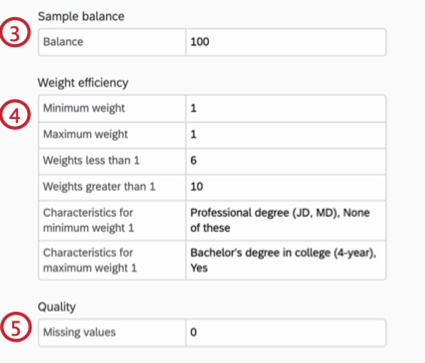Select value 10 for weights greater than 1
This screenshot has height=363, width=425.
tap(286, 187)
